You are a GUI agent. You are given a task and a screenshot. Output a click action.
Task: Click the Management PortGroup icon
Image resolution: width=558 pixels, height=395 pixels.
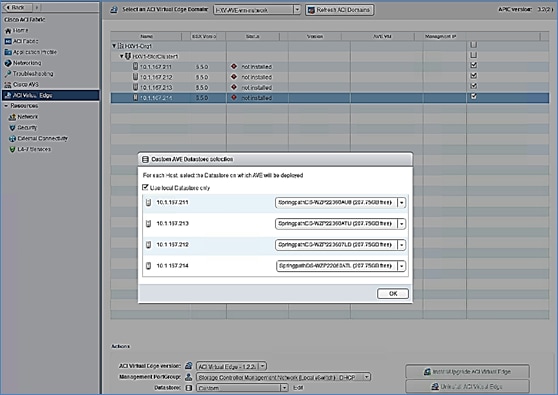[x=189, y=377]
